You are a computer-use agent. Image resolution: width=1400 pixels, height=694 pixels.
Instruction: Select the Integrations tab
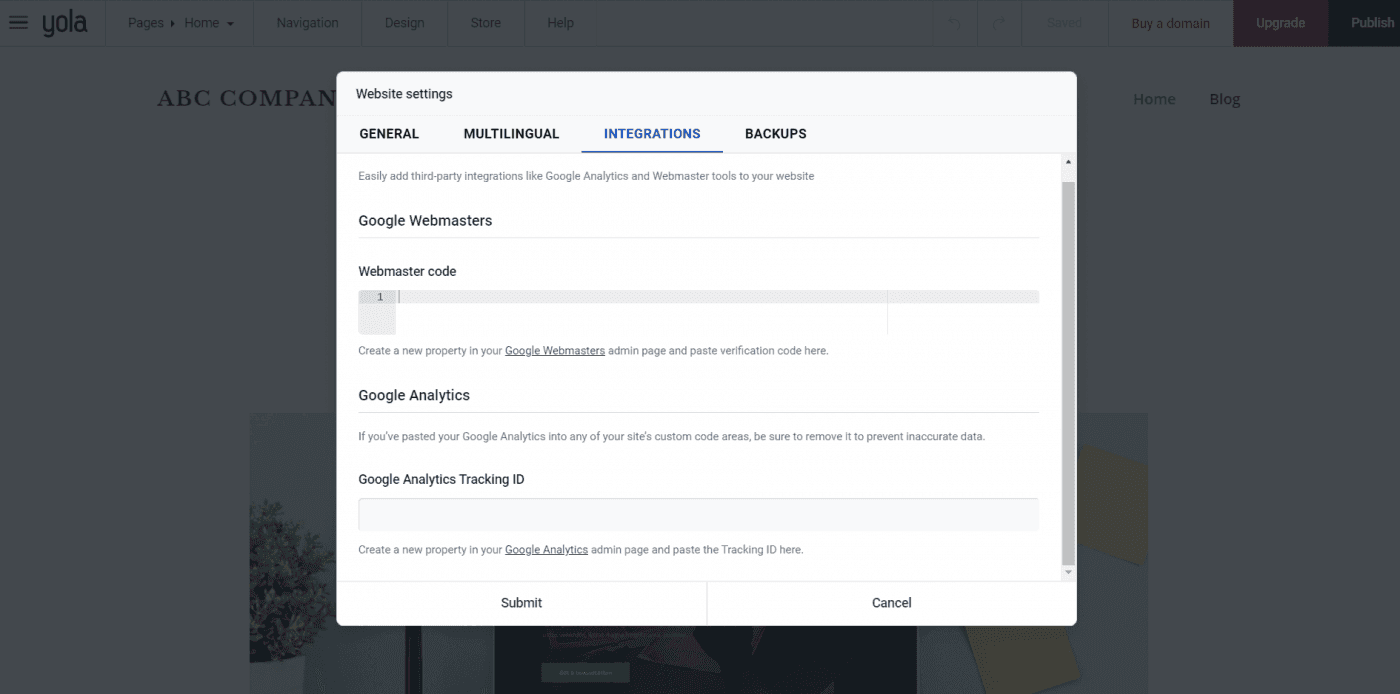click(x=652, y=134)
